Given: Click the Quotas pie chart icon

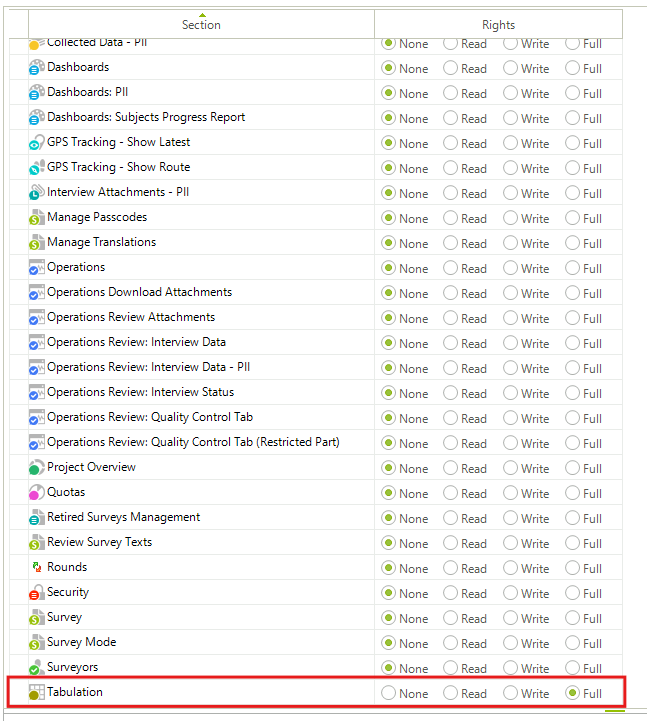Looking at the screenshot, I should click(36, 492).
